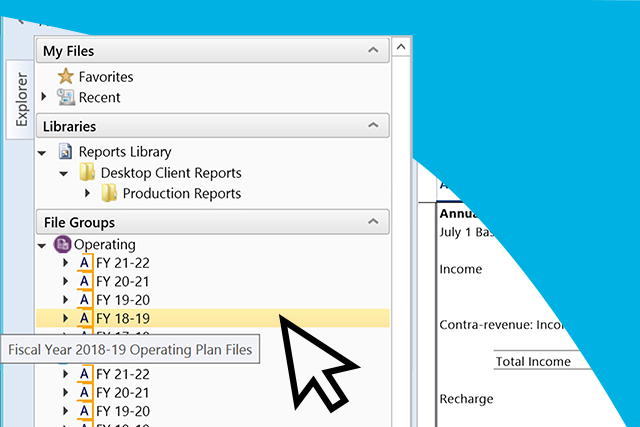640x427 pixels.
Task: Click the purple Operating file group icon
Action: click(61, 244)
